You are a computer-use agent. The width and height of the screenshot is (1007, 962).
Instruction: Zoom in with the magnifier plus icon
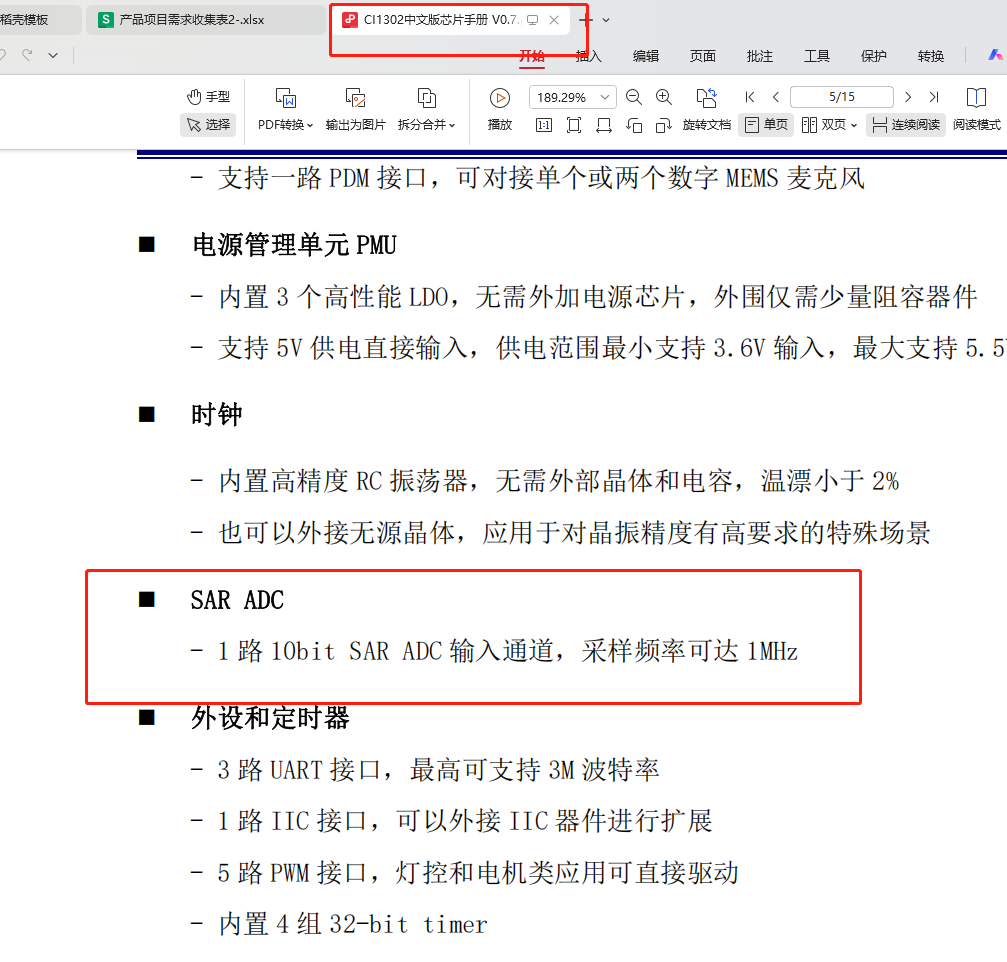pyautogui.click(x=663, y=97)
